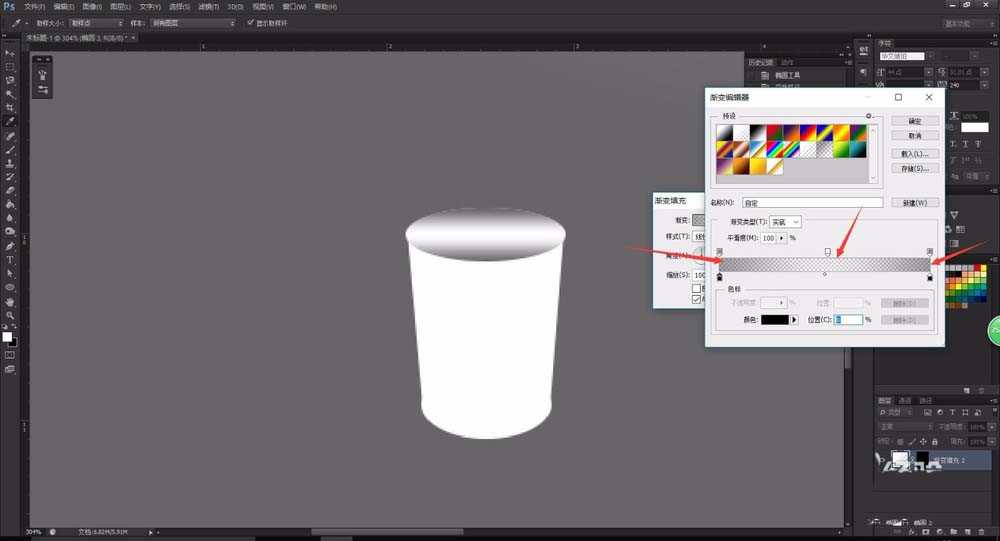
Task: Open the gradient presets gear menu
Action: (x=869, y=117)
